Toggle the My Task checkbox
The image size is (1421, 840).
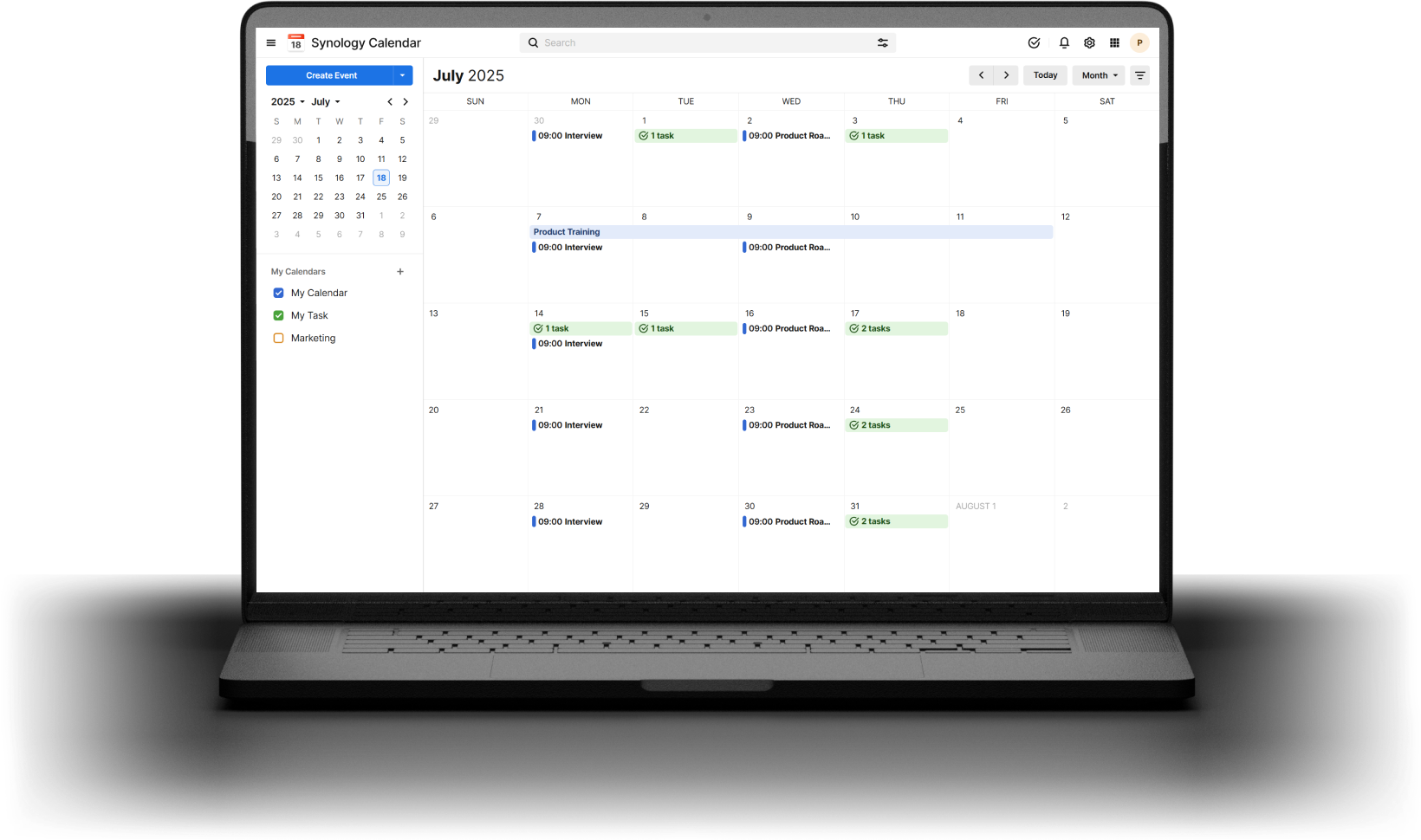pos(278,315)
